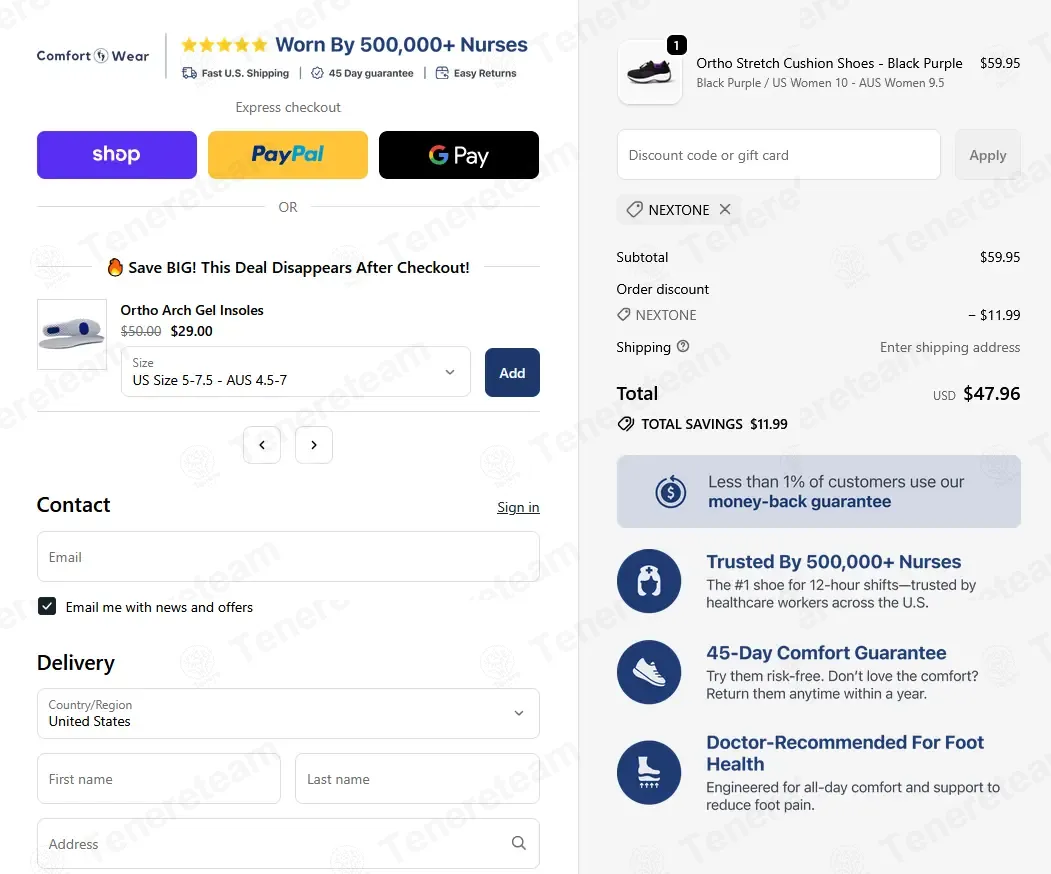Click the Sign in link
The width and height of the screenshot is (1051, 874).
pos(518,507)
